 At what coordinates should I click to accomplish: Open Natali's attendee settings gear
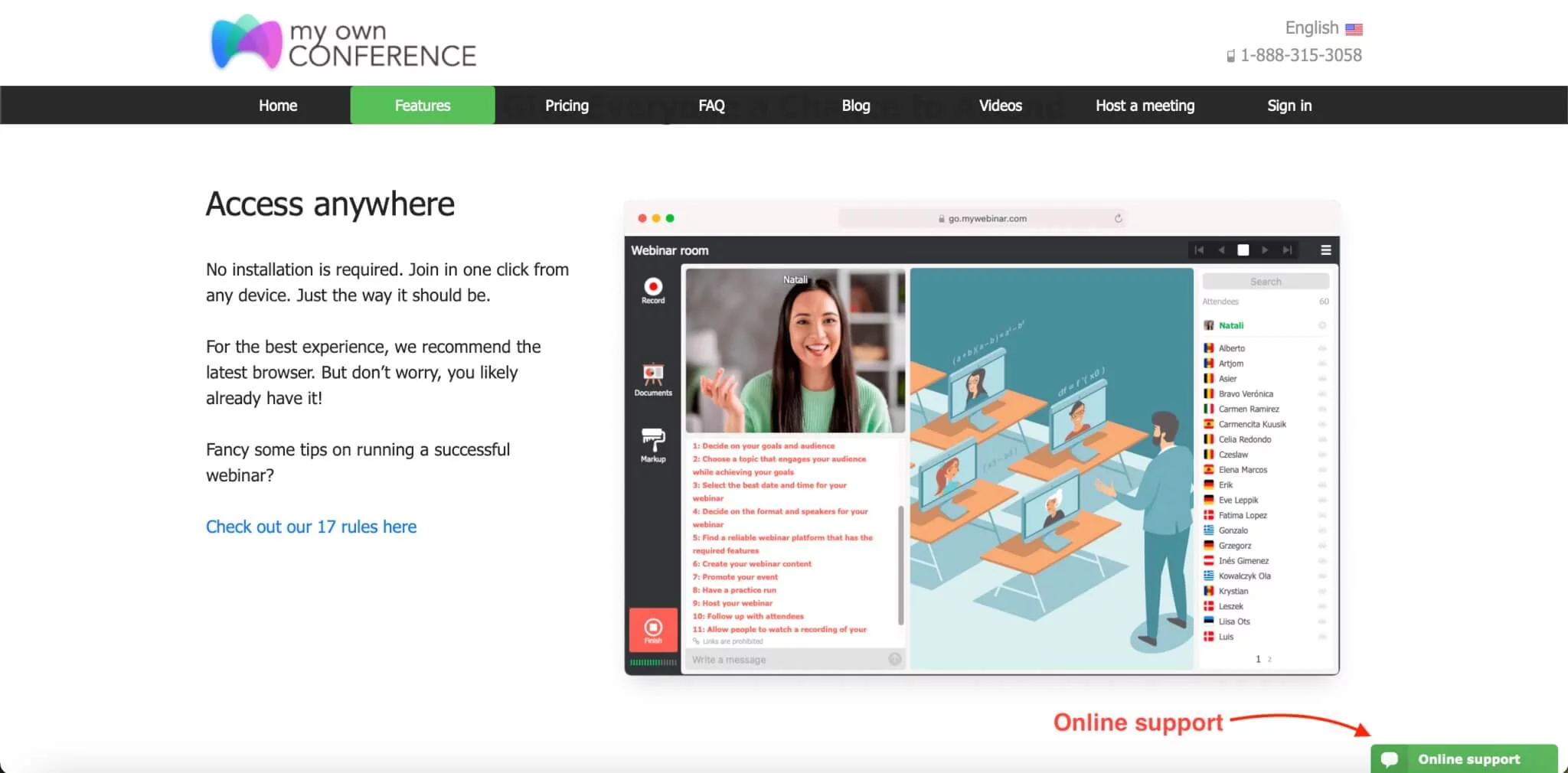pos(1324,325)
